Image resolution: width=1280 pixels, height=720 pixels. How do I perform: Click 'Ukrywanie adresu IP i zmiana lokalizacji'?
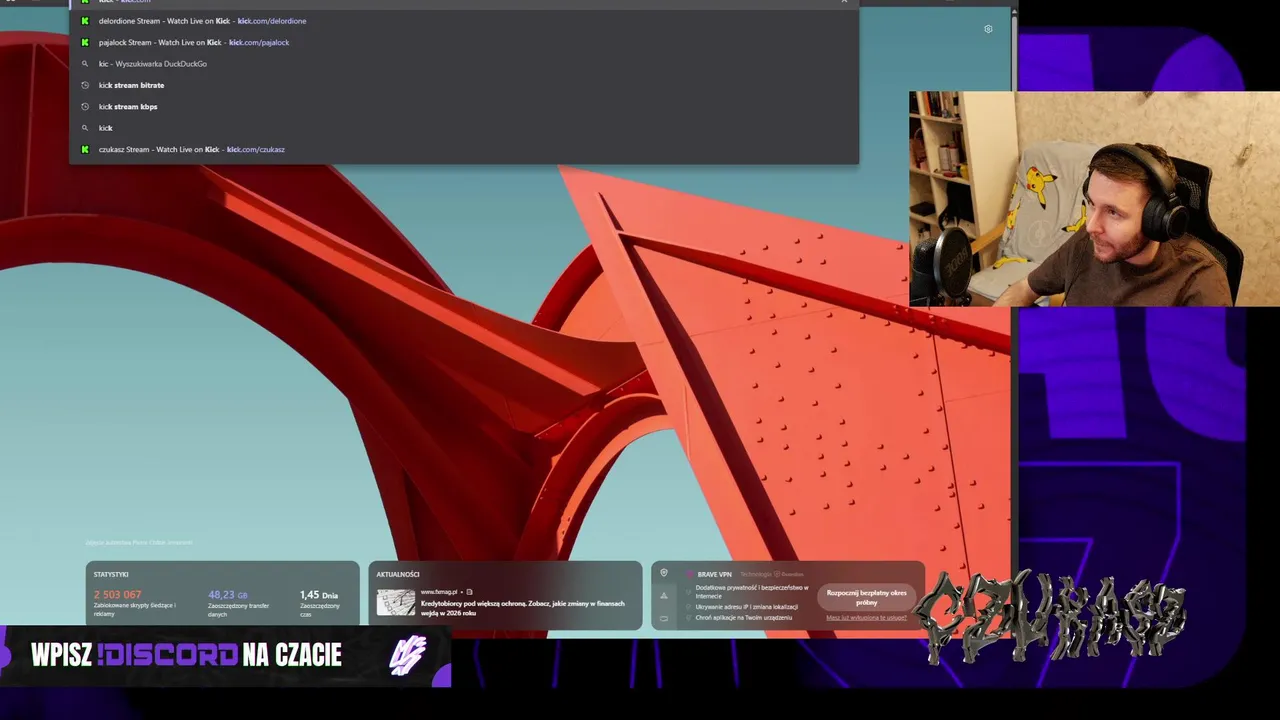pyautogui.click(x=747, y=607)
